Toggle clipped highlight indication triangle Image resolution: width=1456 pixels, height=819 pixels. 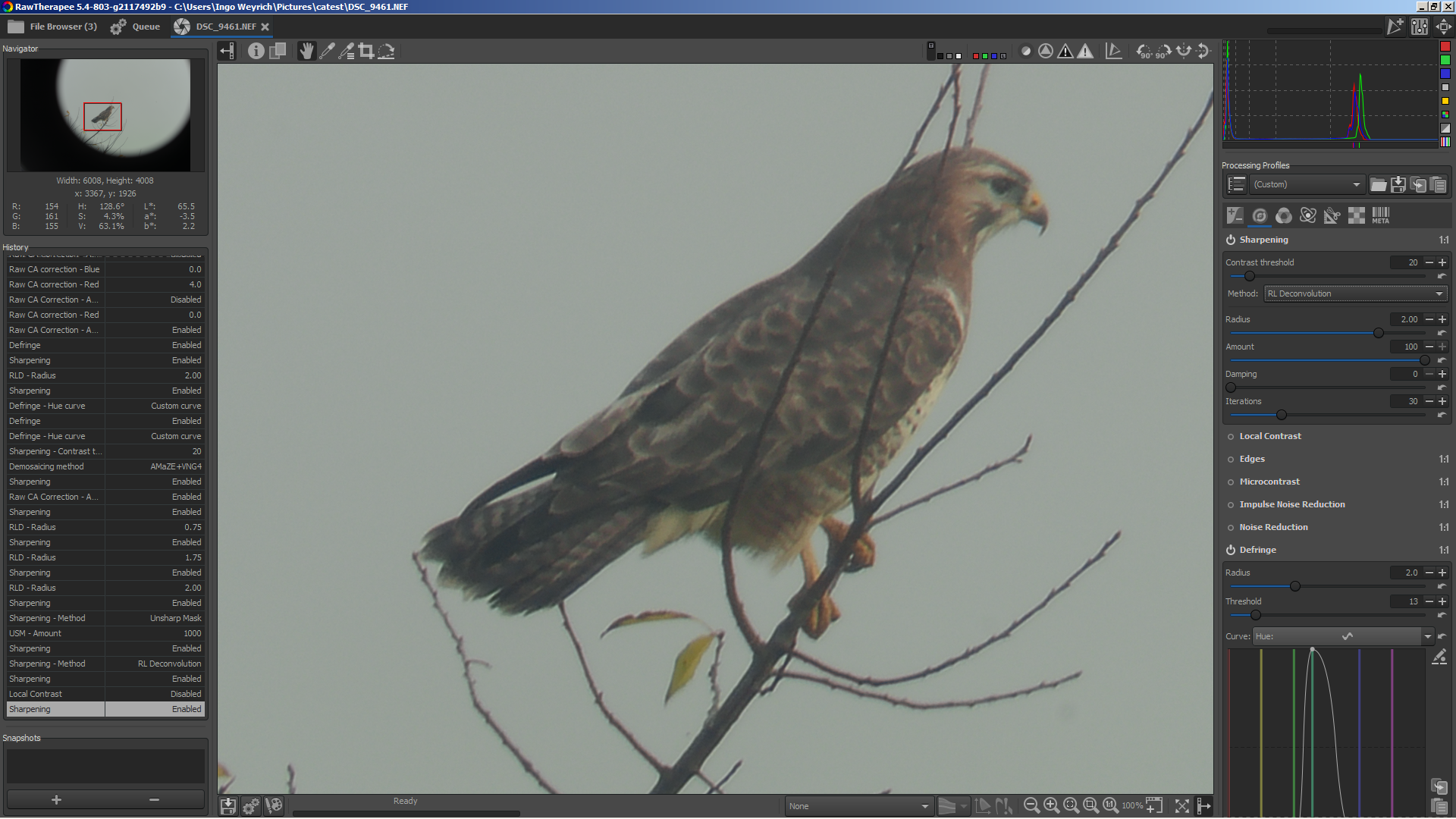[x=1085, y=51]
